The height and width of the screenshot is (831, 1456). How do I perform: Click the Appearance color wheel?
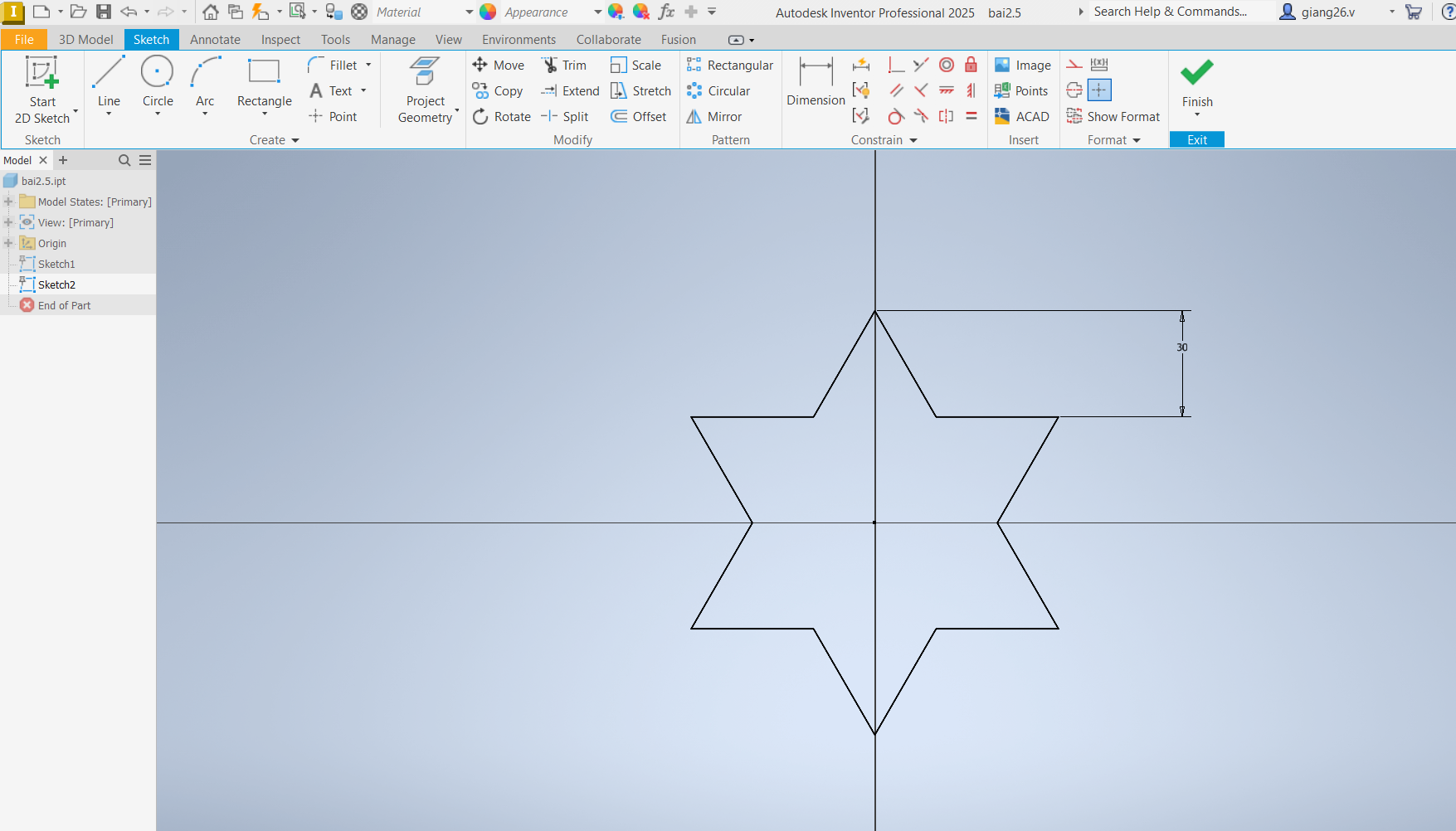pos(488,12)
